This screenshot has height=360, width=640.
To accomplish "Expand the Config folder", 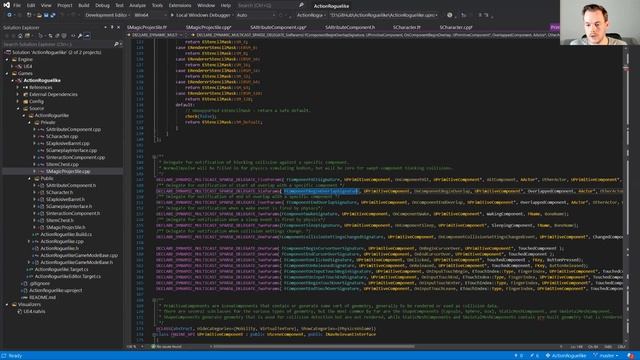I will (x=18, y=101).
